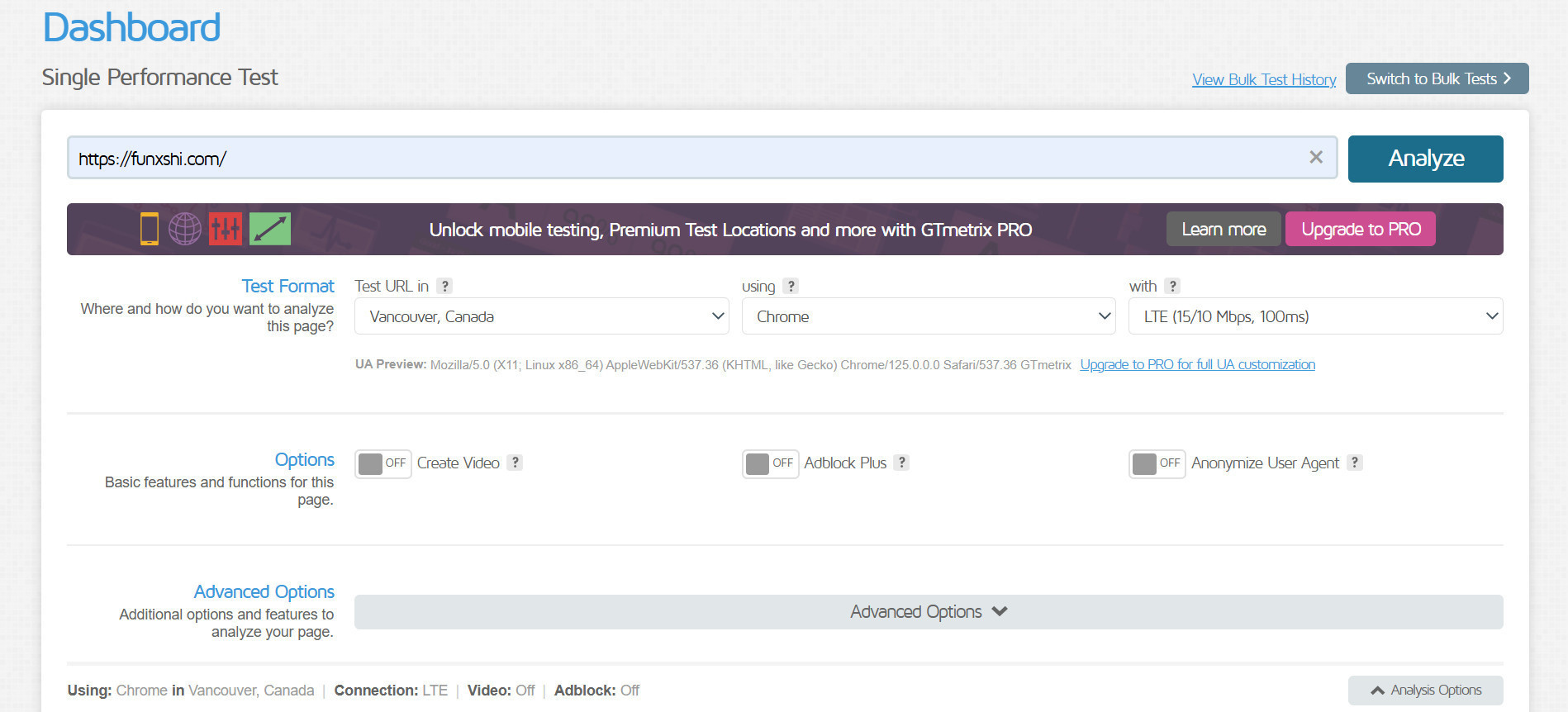The width and height of the screenshot is (1568, 712).
Task: Toggle Anonymize User Agent switch
Action: [x=1157, y=463]
